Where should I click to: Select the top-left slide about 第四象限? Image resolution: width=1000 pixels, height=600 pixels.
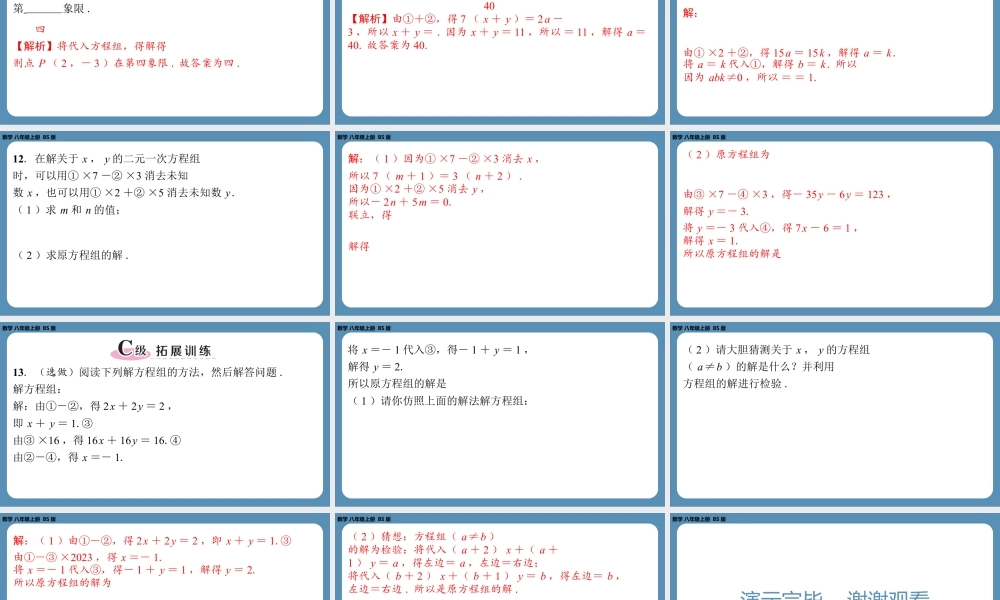tap(165, 60)
